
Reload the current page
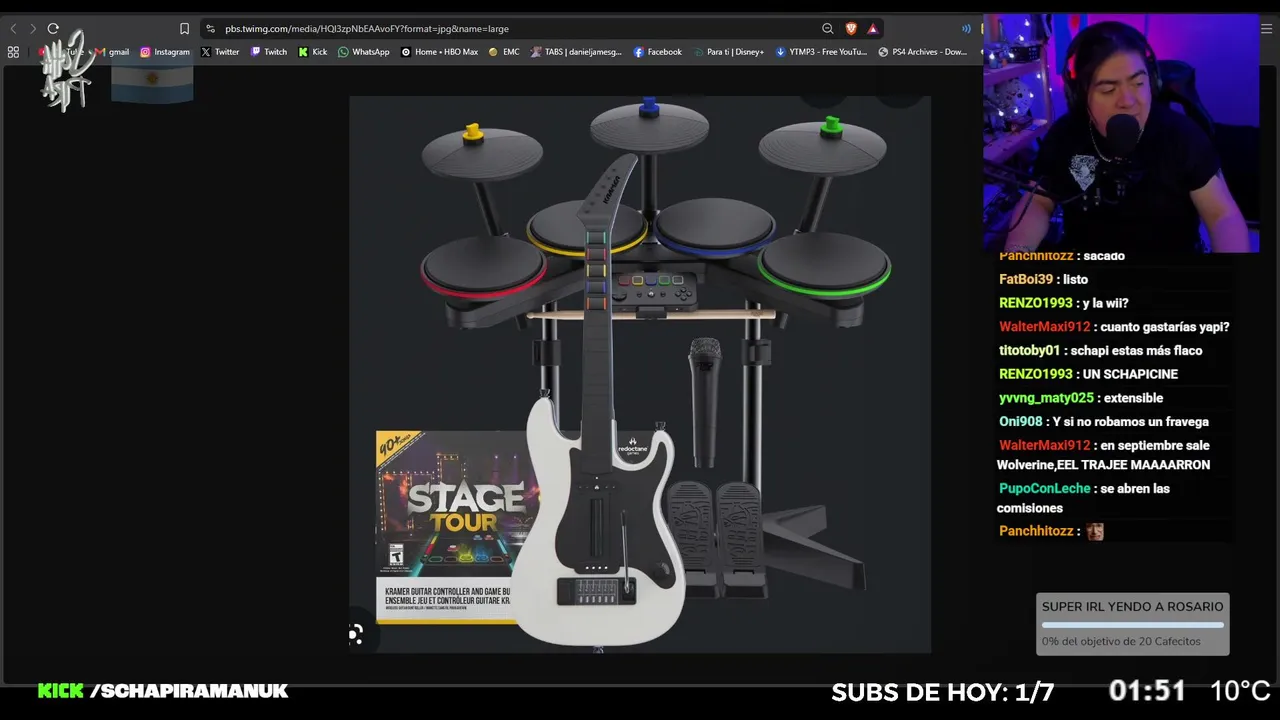(53, 29)
